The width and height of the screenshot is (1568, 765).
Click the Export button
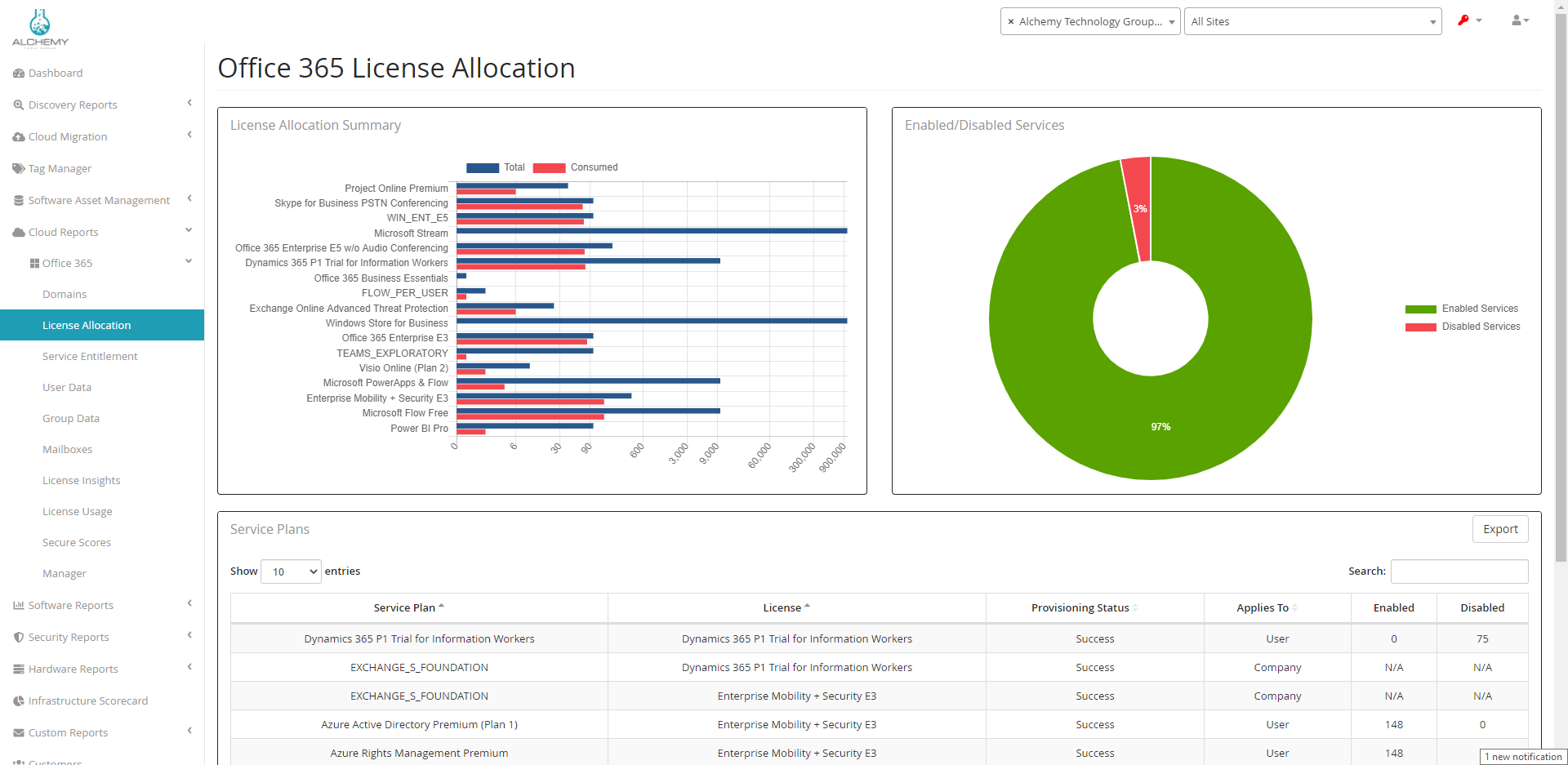[1499, 529]
